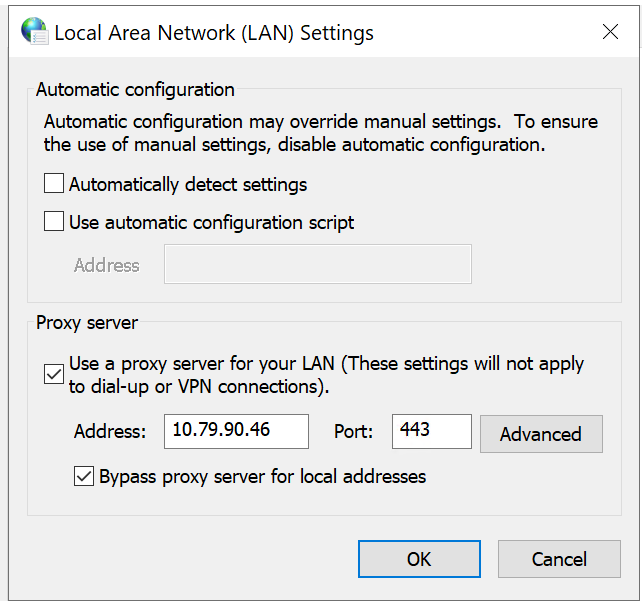This screenshot has height=601, width=642.
Task: Click the proxy Address field containing 10.79.90.46
Action: 236,431
